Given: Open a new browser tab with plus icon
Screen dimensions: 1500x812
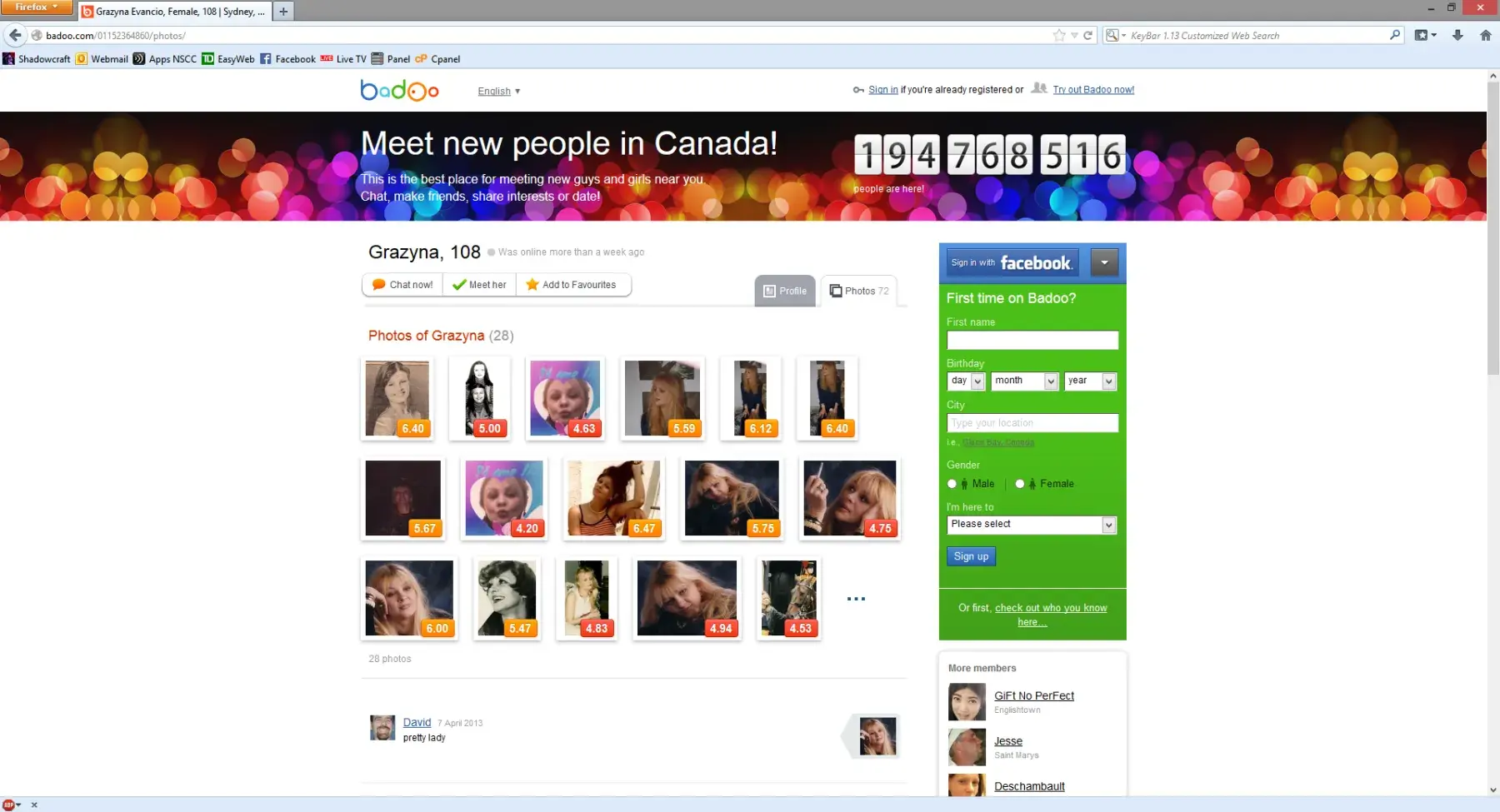Looking at the screenshot, I should [x=283, y=11].
